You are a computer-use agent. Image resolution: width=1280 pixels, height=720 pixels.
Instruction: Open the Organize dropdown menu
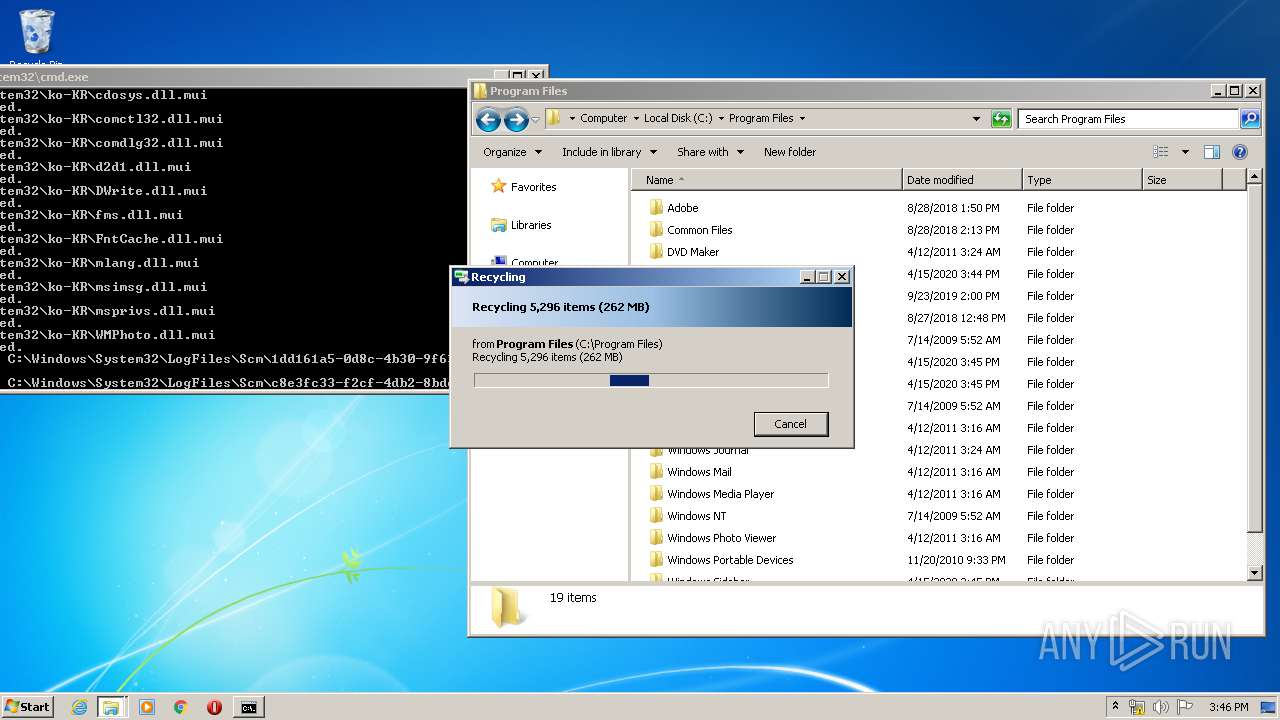[512, 152]
